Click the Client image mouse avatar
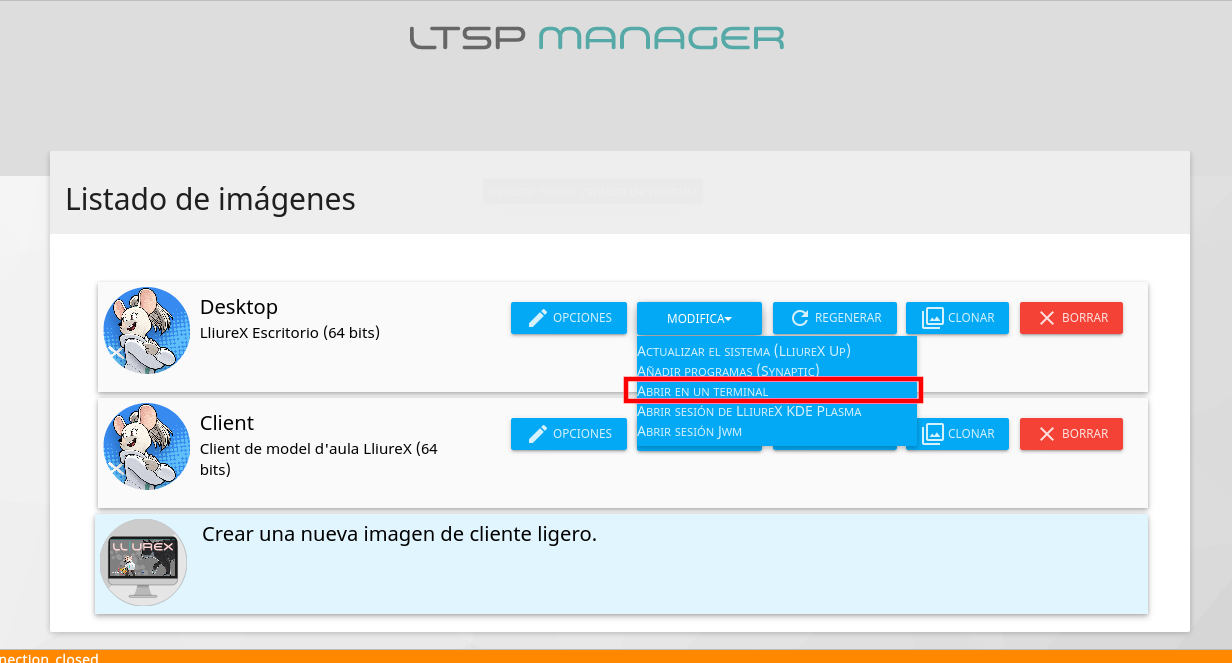This screenshot has width=1232, height=663. (147, 446)
